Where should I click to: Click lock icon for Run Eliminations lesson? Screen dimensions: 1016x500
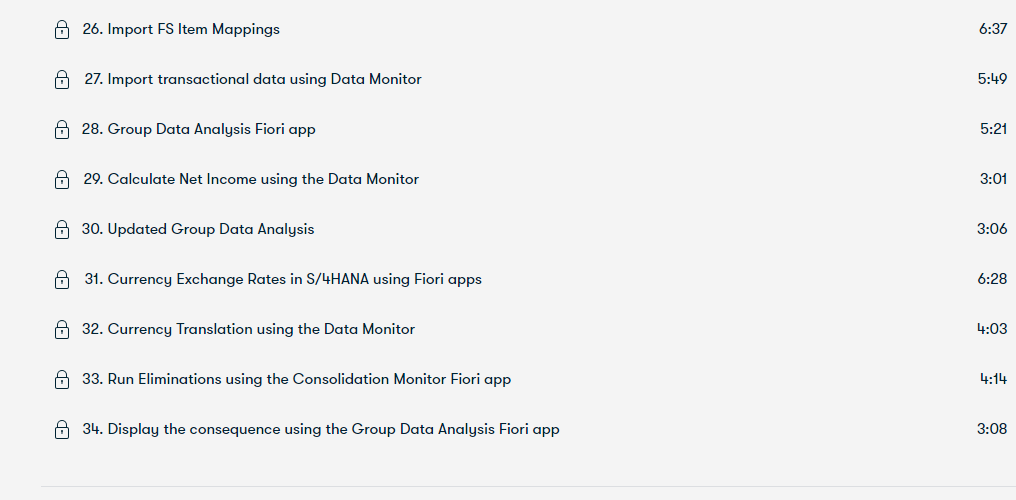tap(62, 380)
